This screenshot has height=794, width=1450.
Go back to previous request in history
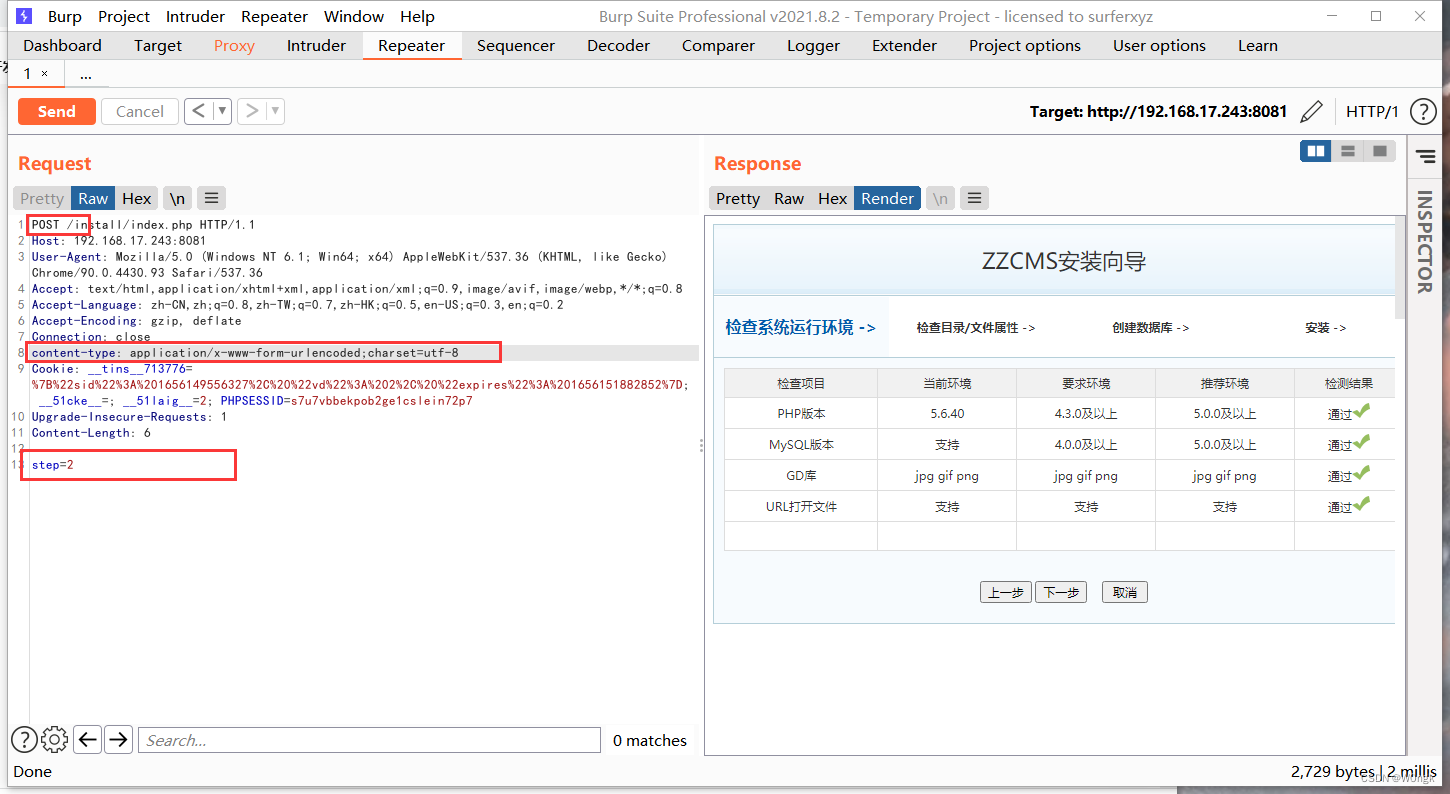tap(199, 111)
